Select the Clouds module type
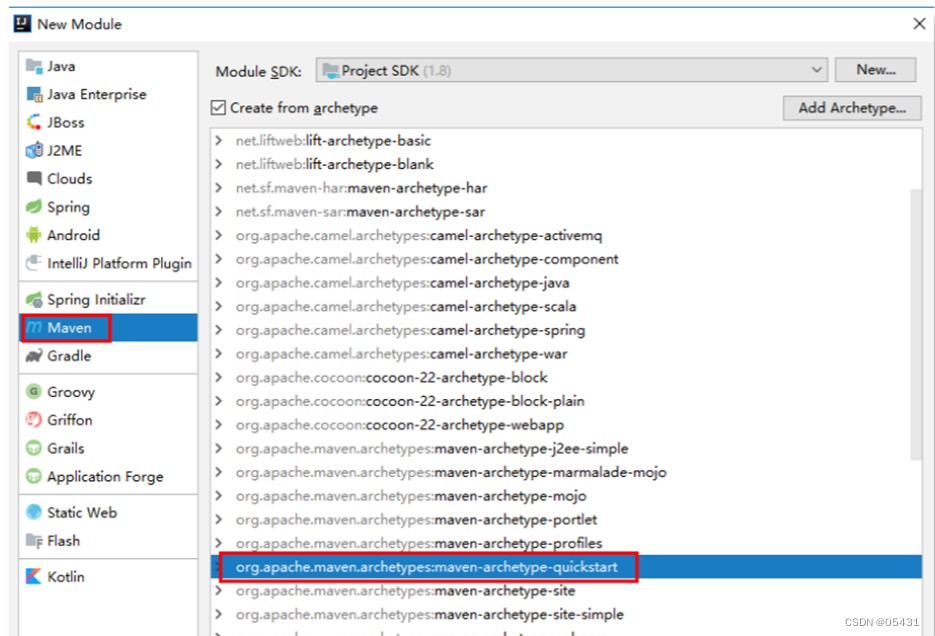The height and width of the screenshot is (636, 935). pos(108,178)
